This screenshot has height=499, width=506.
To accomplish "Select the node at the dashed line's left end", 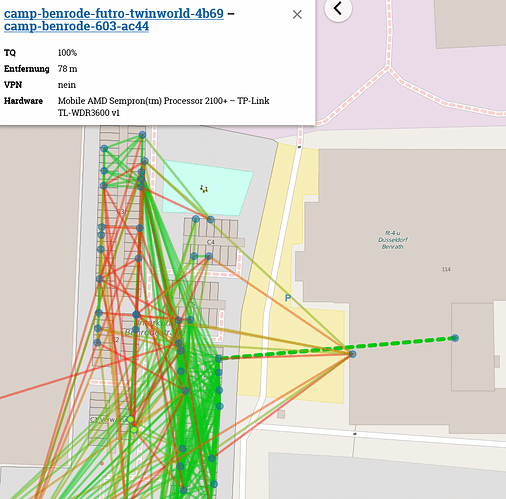I will point(218,359).
